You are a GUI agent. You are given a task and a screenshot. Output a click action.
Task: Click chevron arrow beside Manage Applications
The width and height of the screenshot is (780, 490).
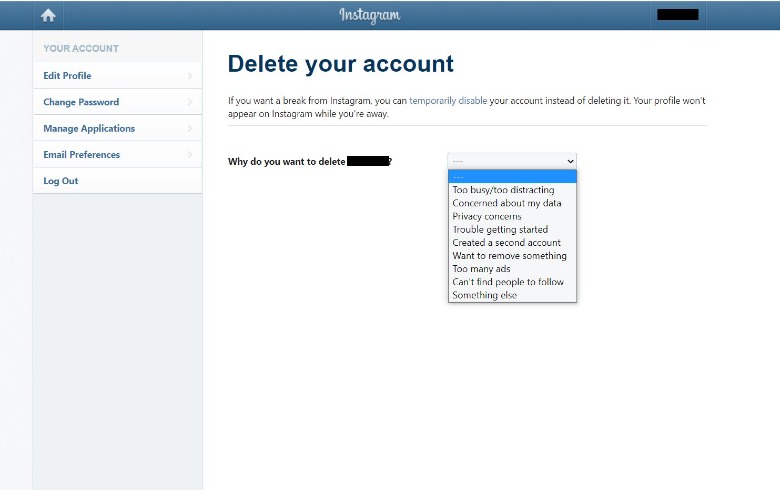pos(190,128)
